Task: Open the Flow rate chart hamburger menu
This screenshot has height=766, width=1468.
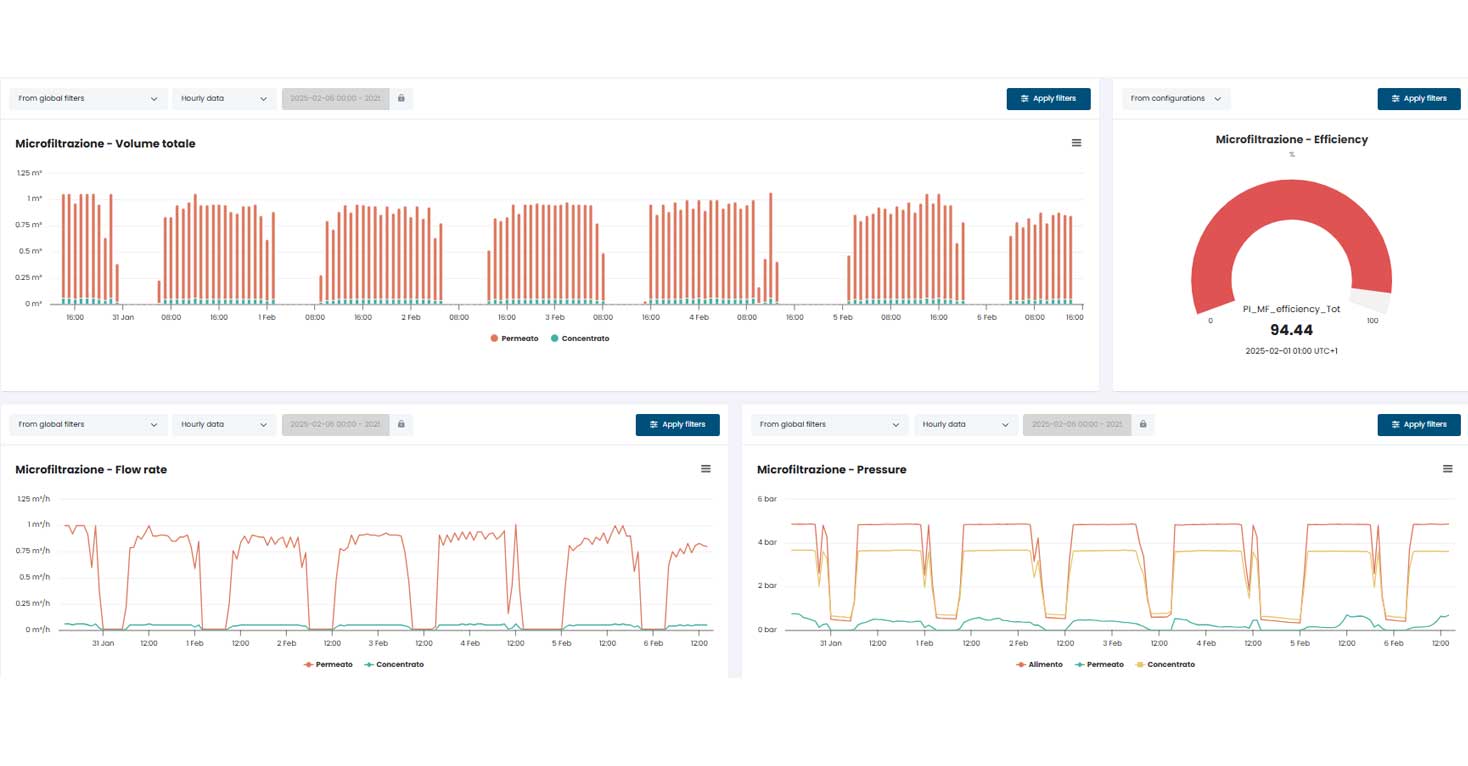Action: [x=705, y=469]
